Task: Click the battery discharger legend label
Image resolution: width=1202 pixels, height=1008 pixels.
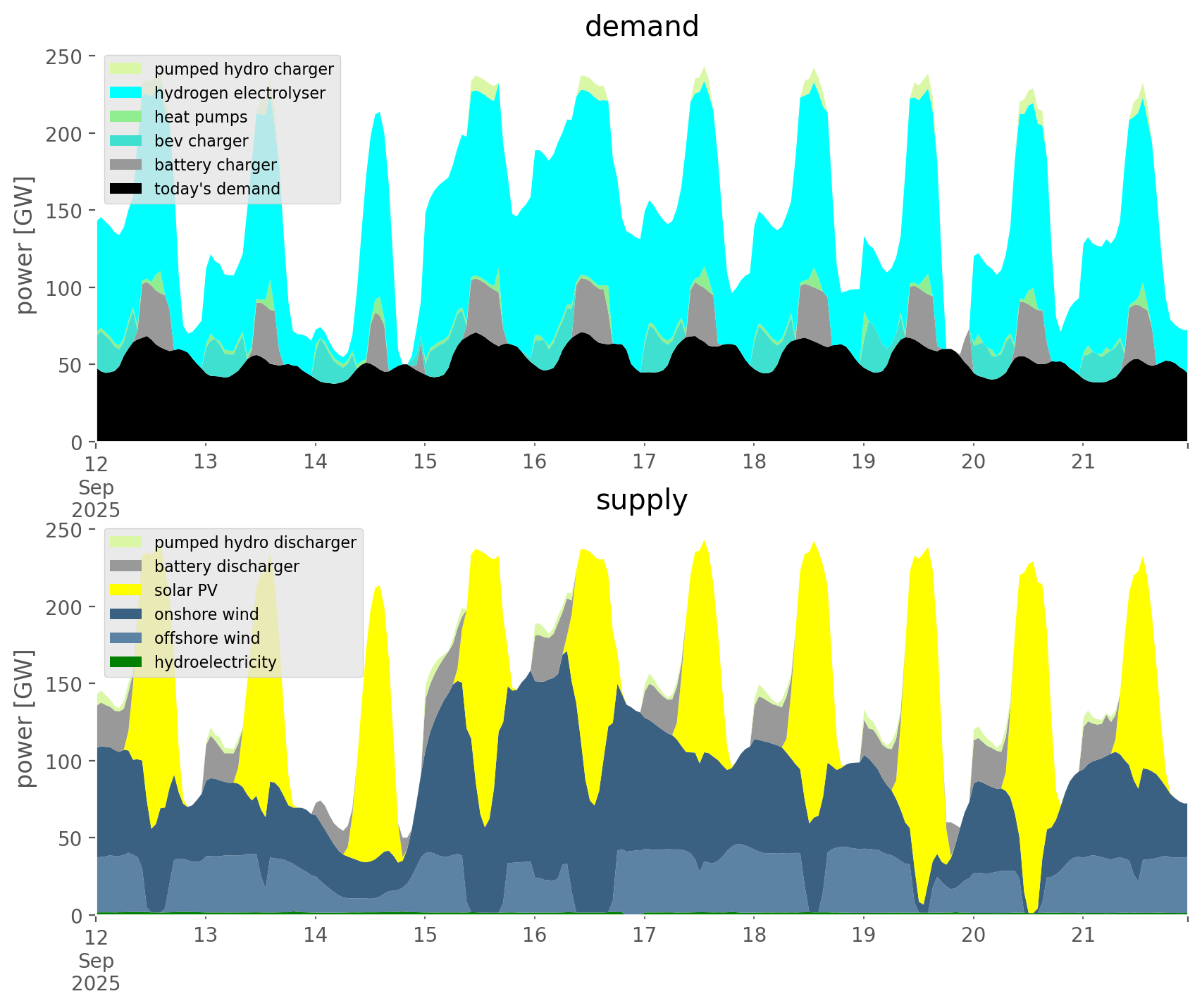Action: click(x=226, y=566)
